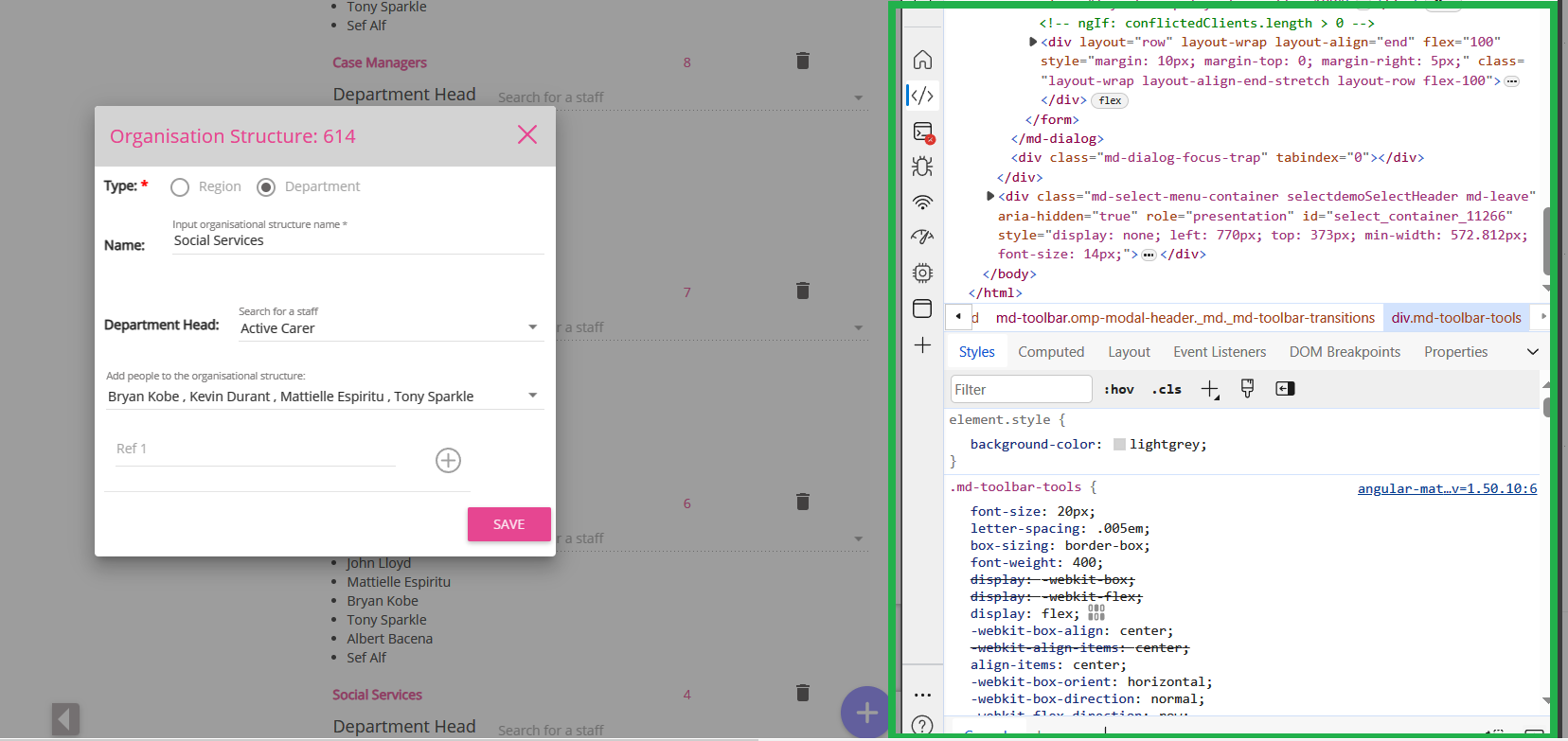The height and width of the screenshot is (741, 1568).
Task: Click the breadcrumb left arrow
Action: pos(958,317)
